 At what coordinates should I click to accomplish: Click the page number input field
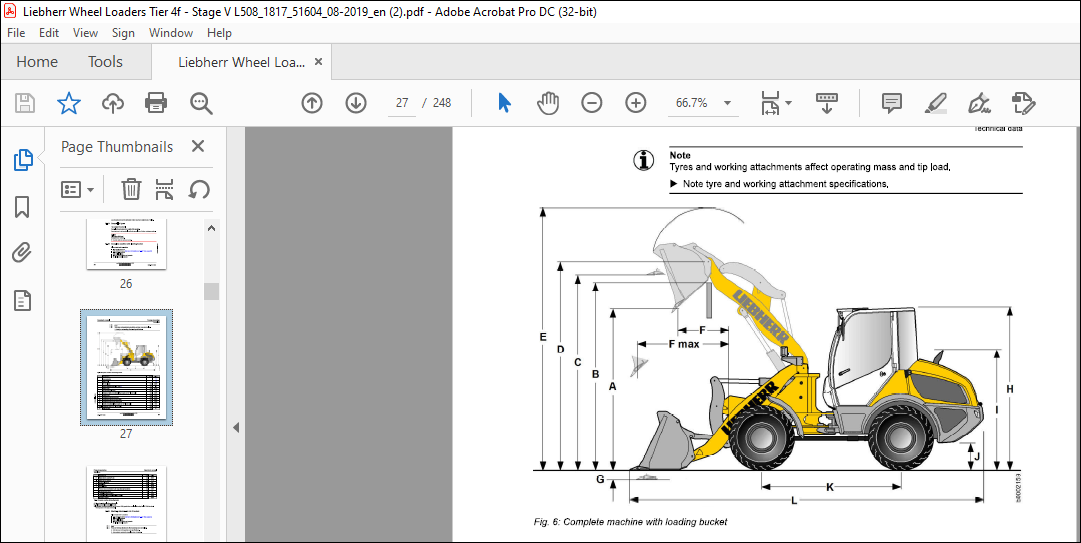pos(402,103)
